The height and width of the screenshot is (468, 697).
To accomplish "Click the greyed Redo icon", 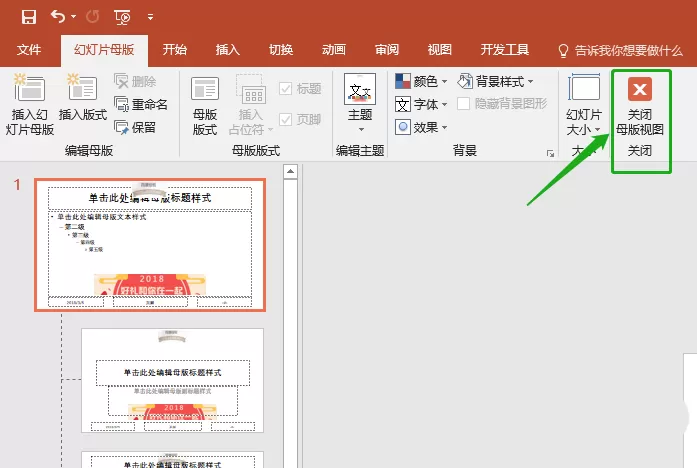I will pos(92,17).
